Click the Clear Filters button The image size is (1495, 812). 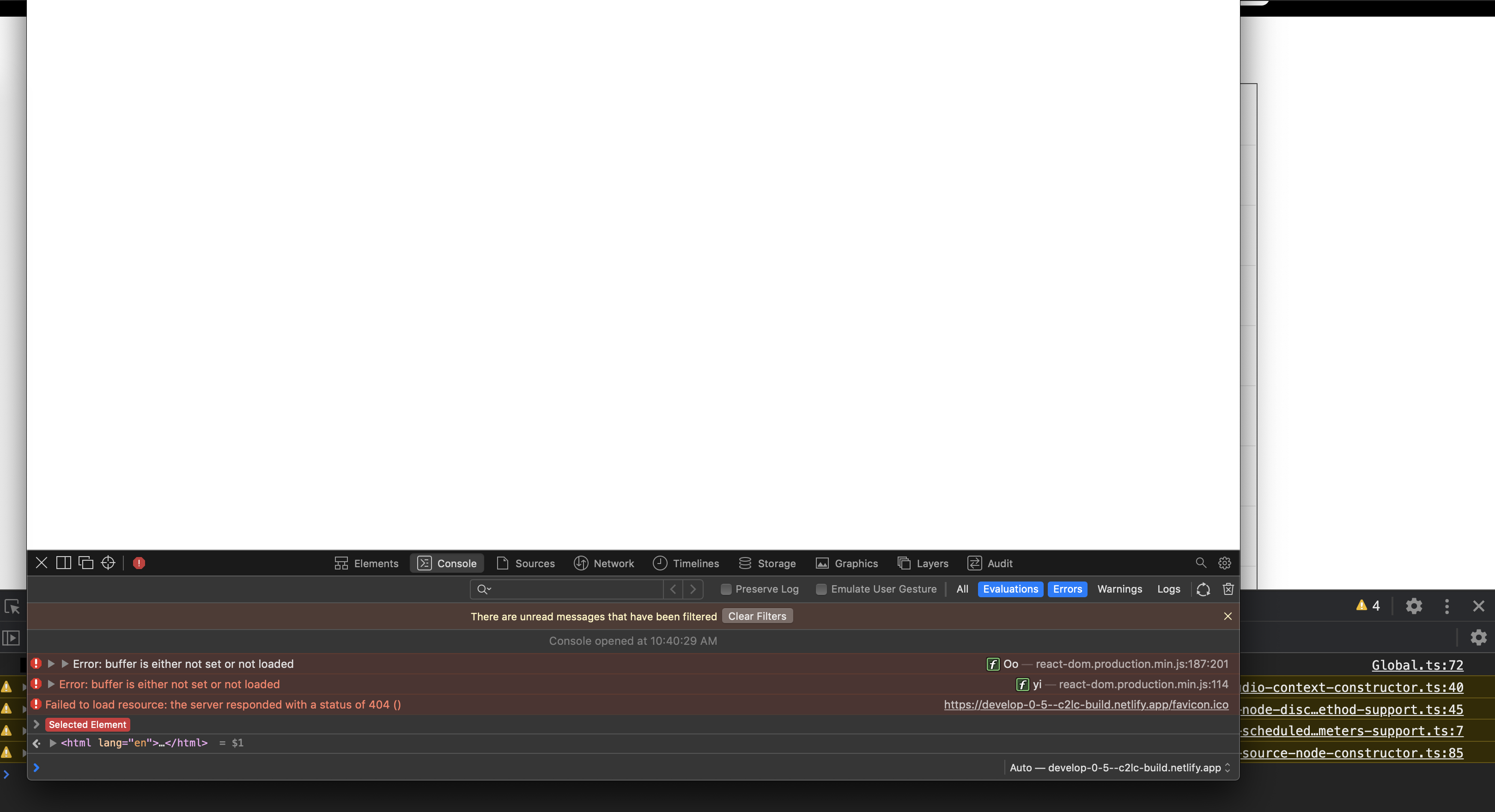tap(757, 616)
